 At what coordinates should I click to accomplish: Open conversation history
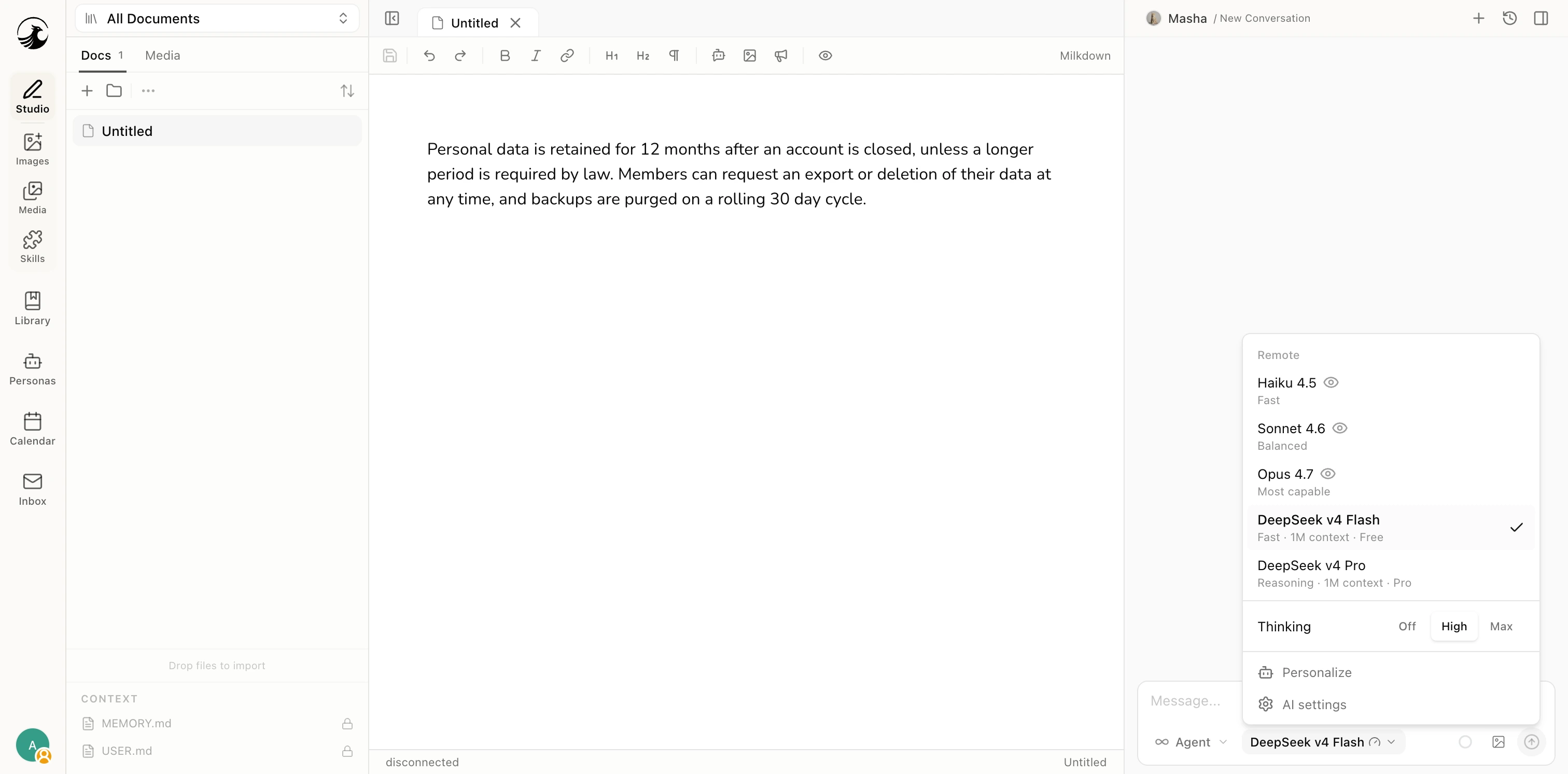(x=1509, y=18)
